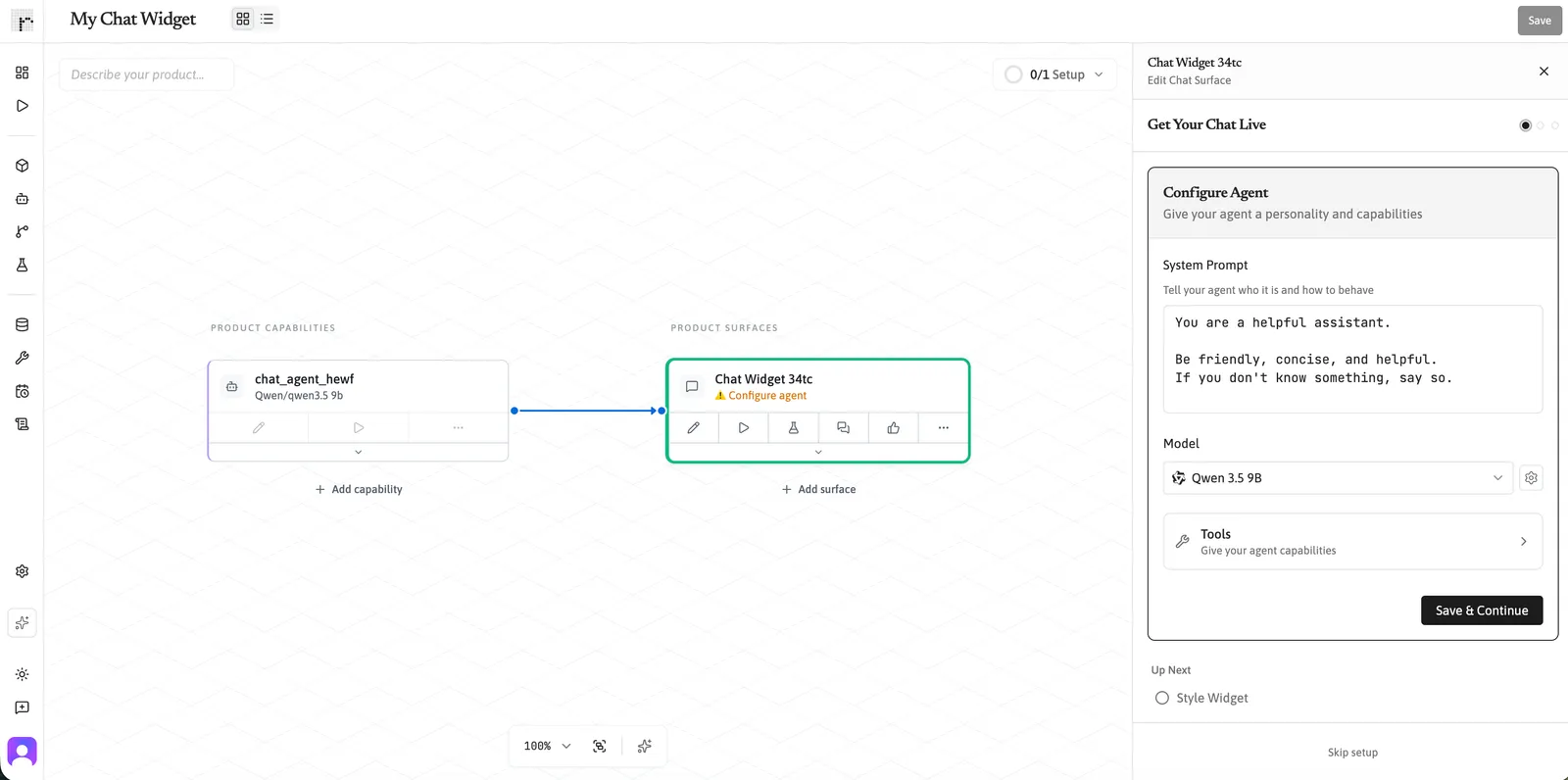1568x780 pixels.
Task: Click the pencil edit icon on chat_agent_hewf
Action: [x=259, y=428]
